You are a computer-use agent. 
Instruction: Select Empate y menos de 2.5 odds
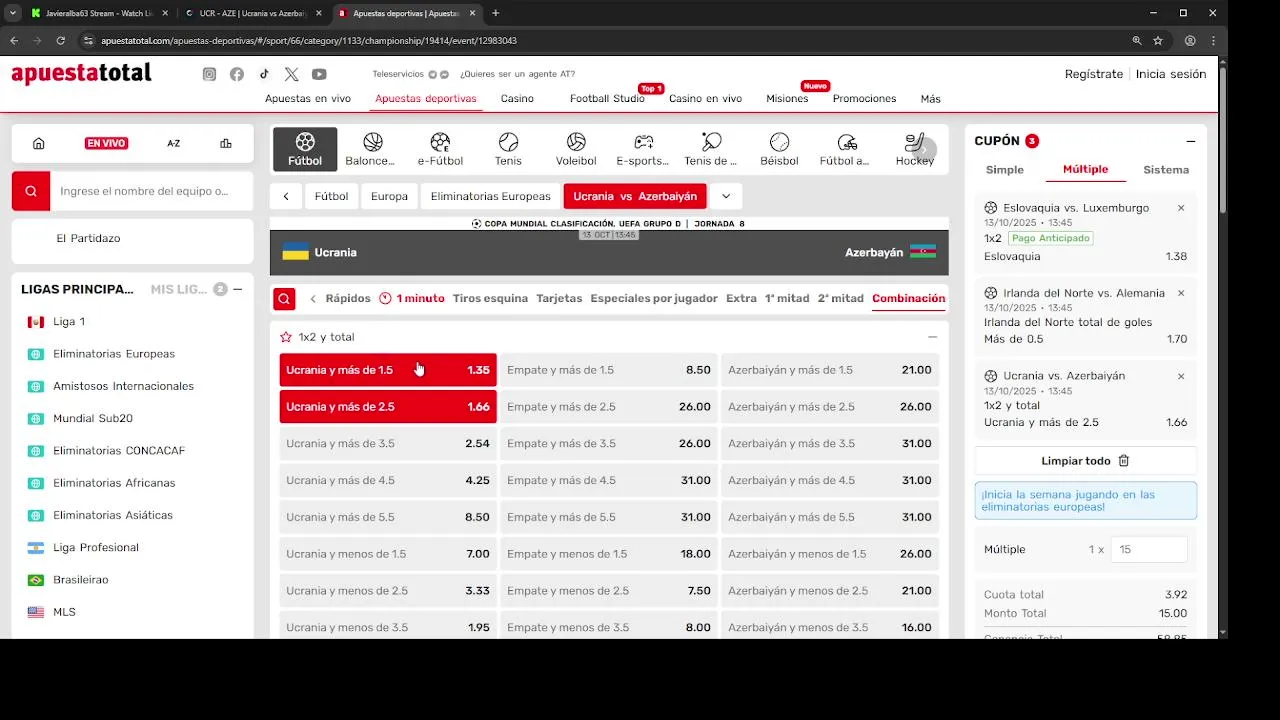click(609, 591)
